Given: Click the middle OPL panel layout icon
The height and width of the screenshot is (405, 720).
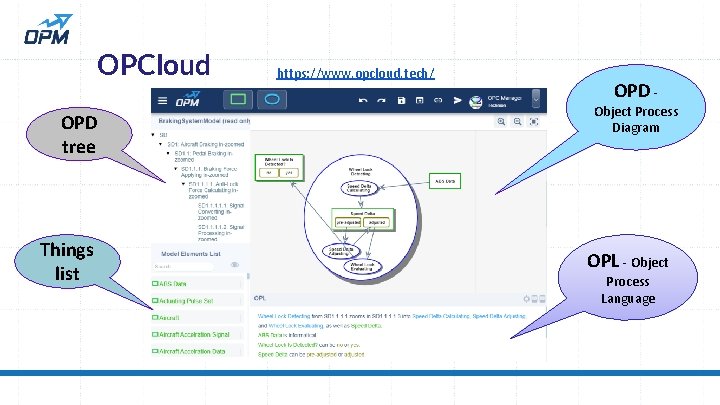Looking at the screenshot, I should click(x=534, y=299).
